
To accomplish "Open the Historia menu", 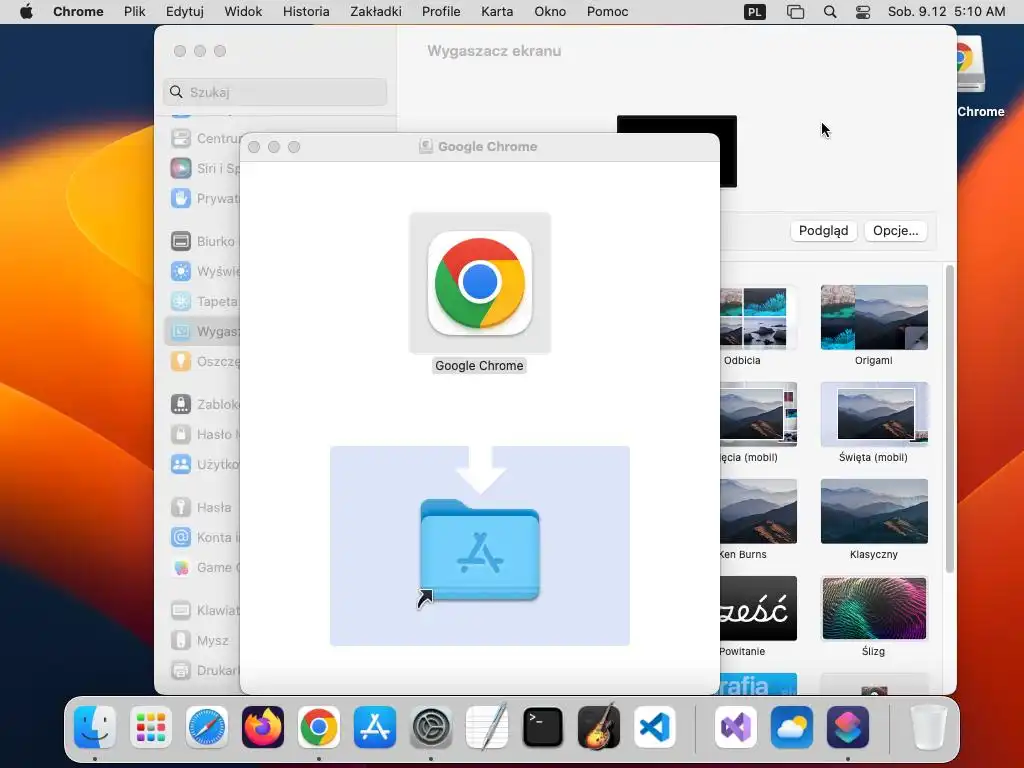I will click(x=306, y=12).
